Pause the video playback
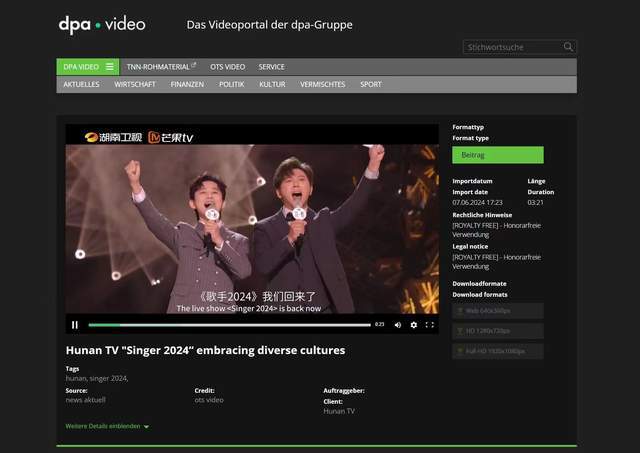The image size is (640, 453). click(75, 325)
